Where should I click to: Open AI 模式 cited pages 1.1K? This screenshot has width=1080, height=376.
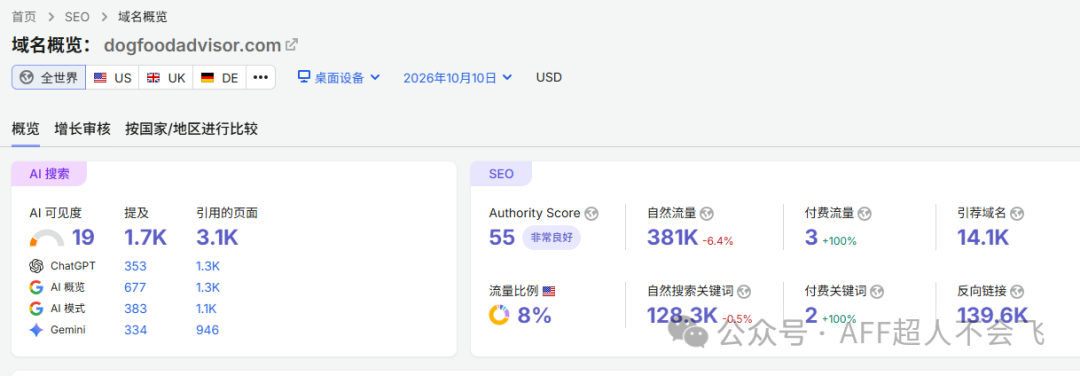coord(207,309)
